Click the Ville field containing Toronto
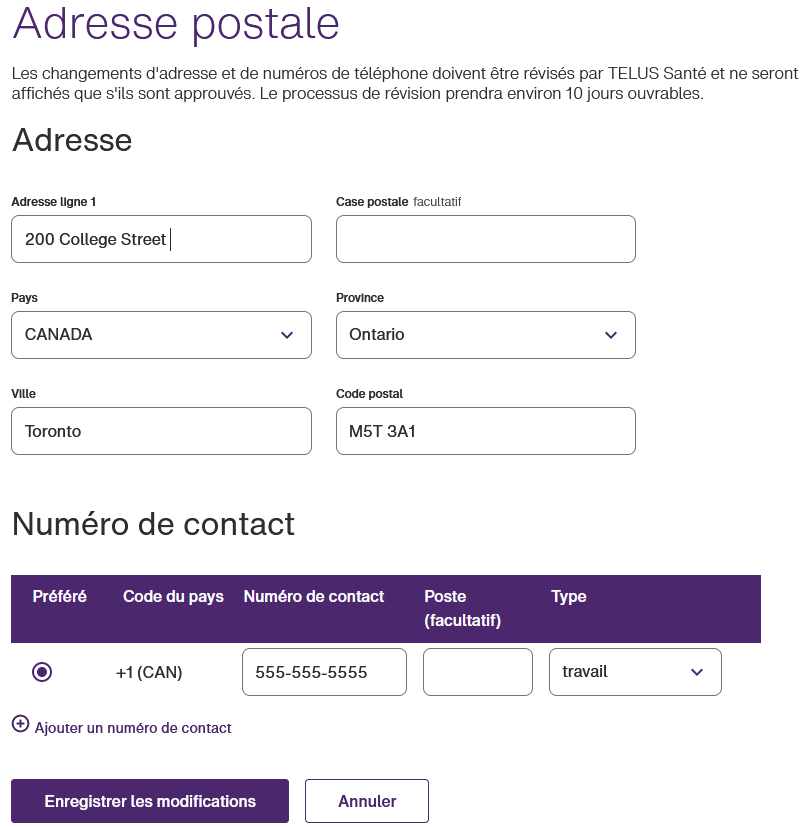The height and width of the screenshot is (827, 804). pyautogui.click(x=161, y=431)
